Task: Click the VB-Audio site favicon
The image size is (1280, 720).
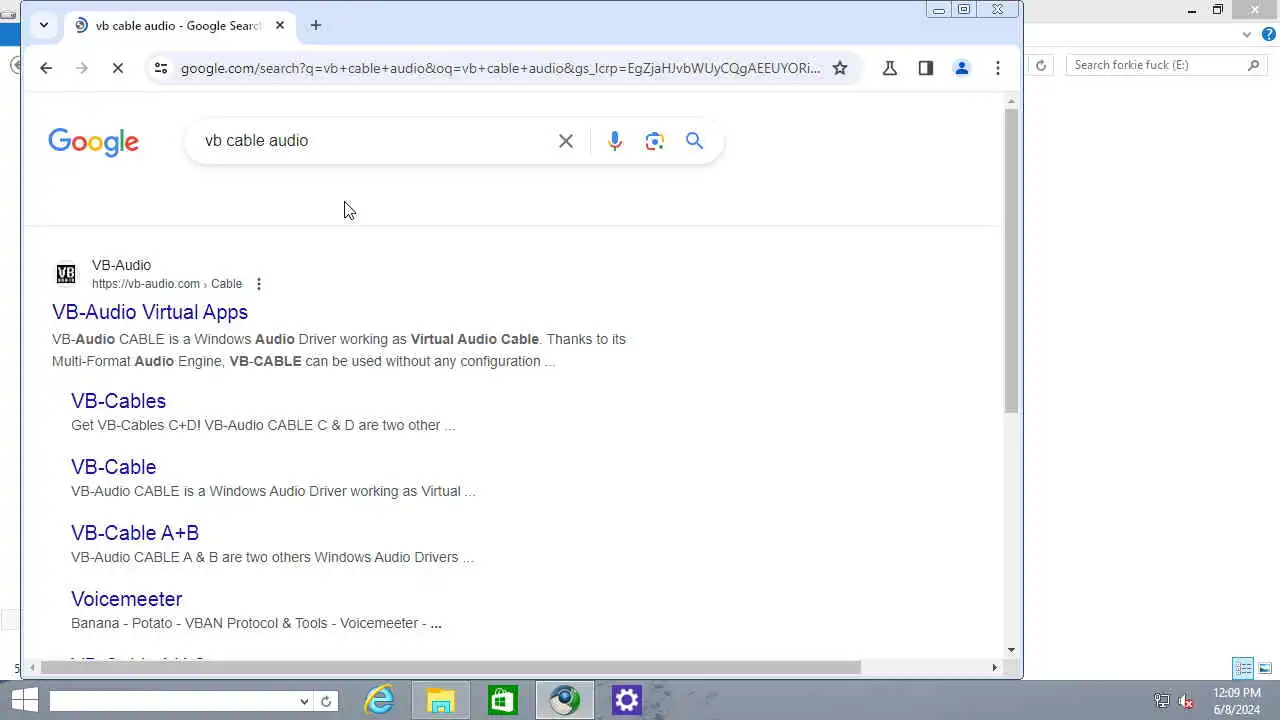Action: click(66, 273)
